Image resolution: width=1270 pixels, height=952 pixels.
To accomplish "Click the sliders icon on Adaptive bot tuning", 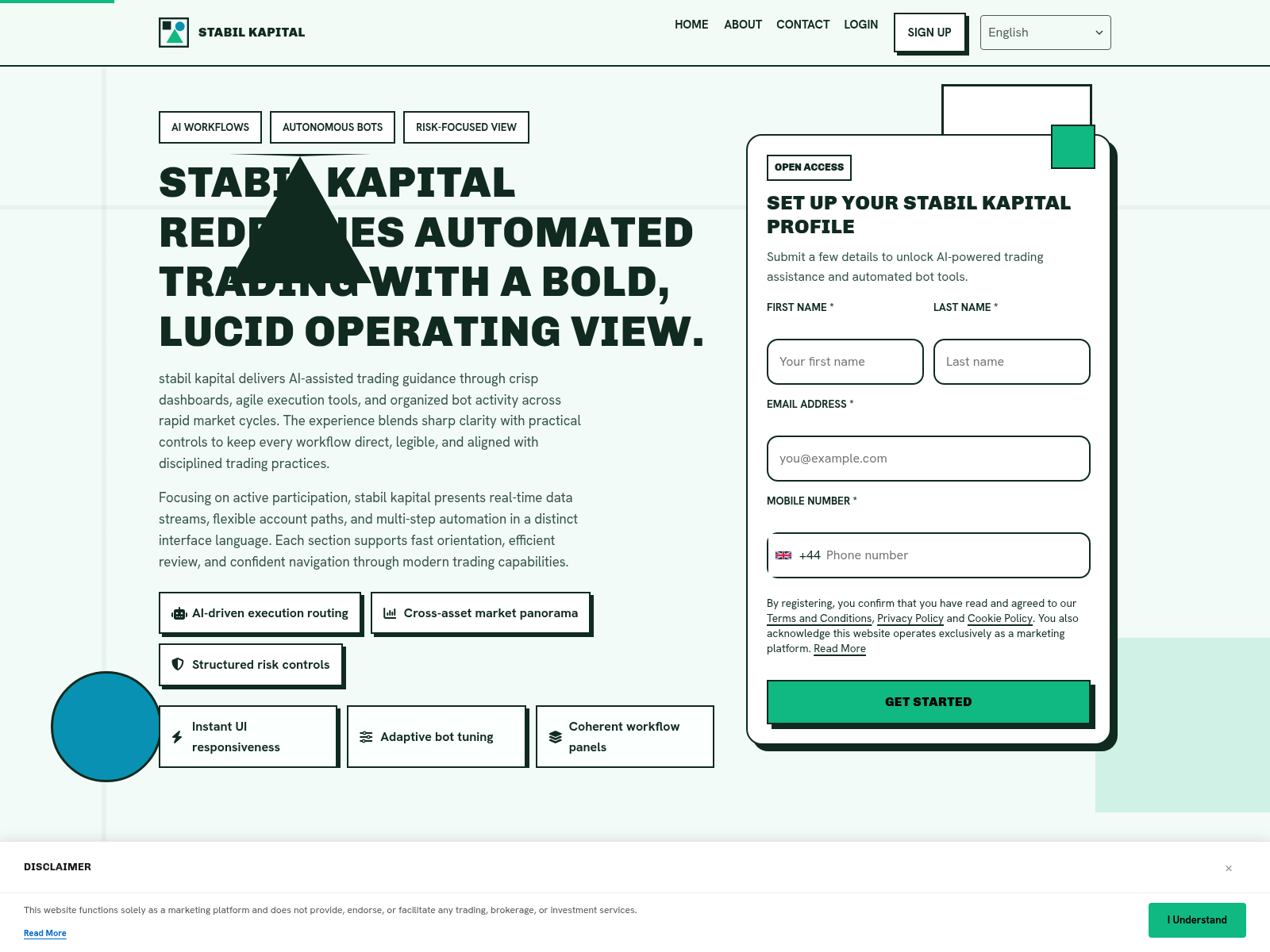I will click(366, 737).
